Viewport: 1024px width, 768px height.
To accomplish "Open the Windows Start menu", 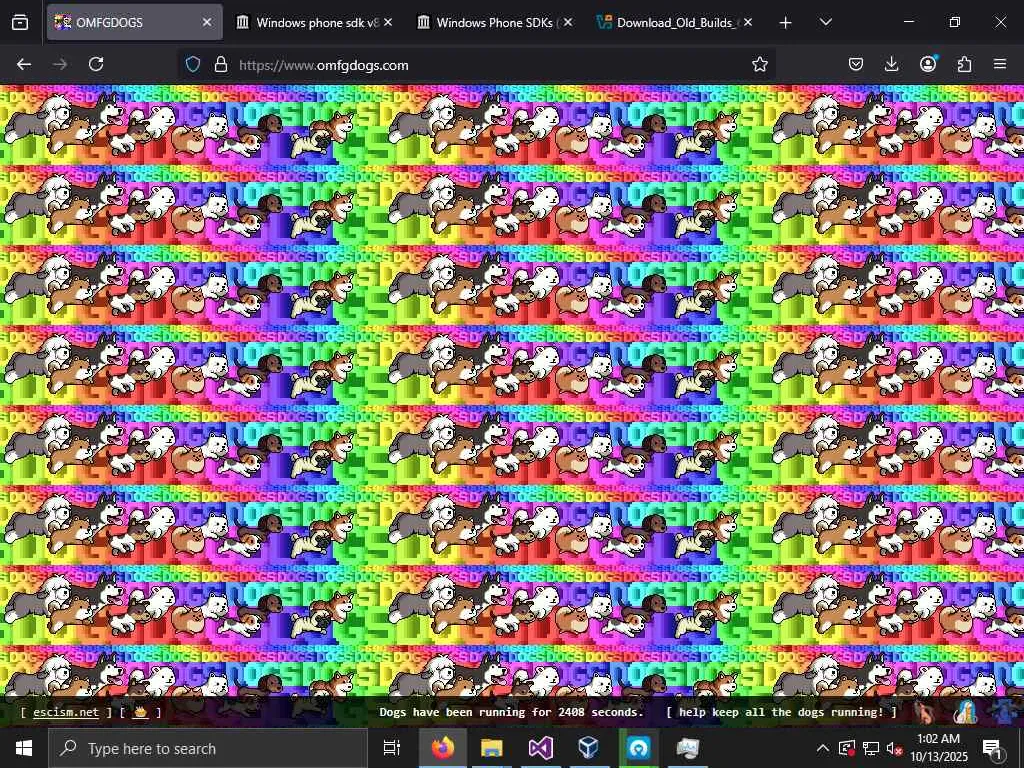I will tap(24, 748).
